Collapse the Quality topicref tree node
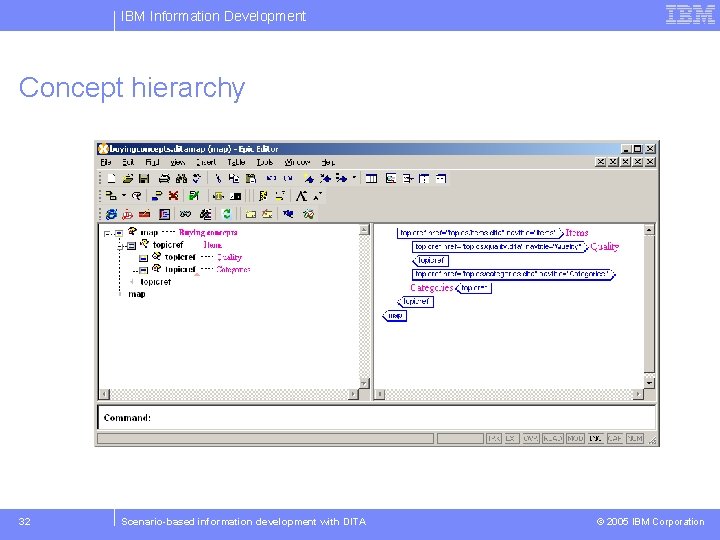This screenshot has height=540, width=720. tap(143, 258)
